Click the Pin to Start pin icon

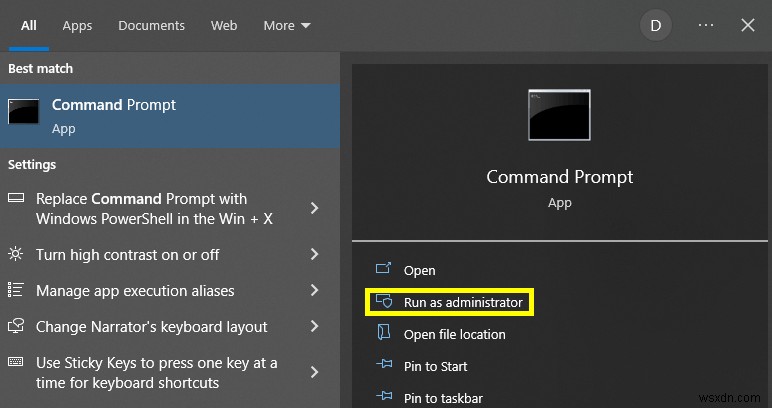click(382, 366)
